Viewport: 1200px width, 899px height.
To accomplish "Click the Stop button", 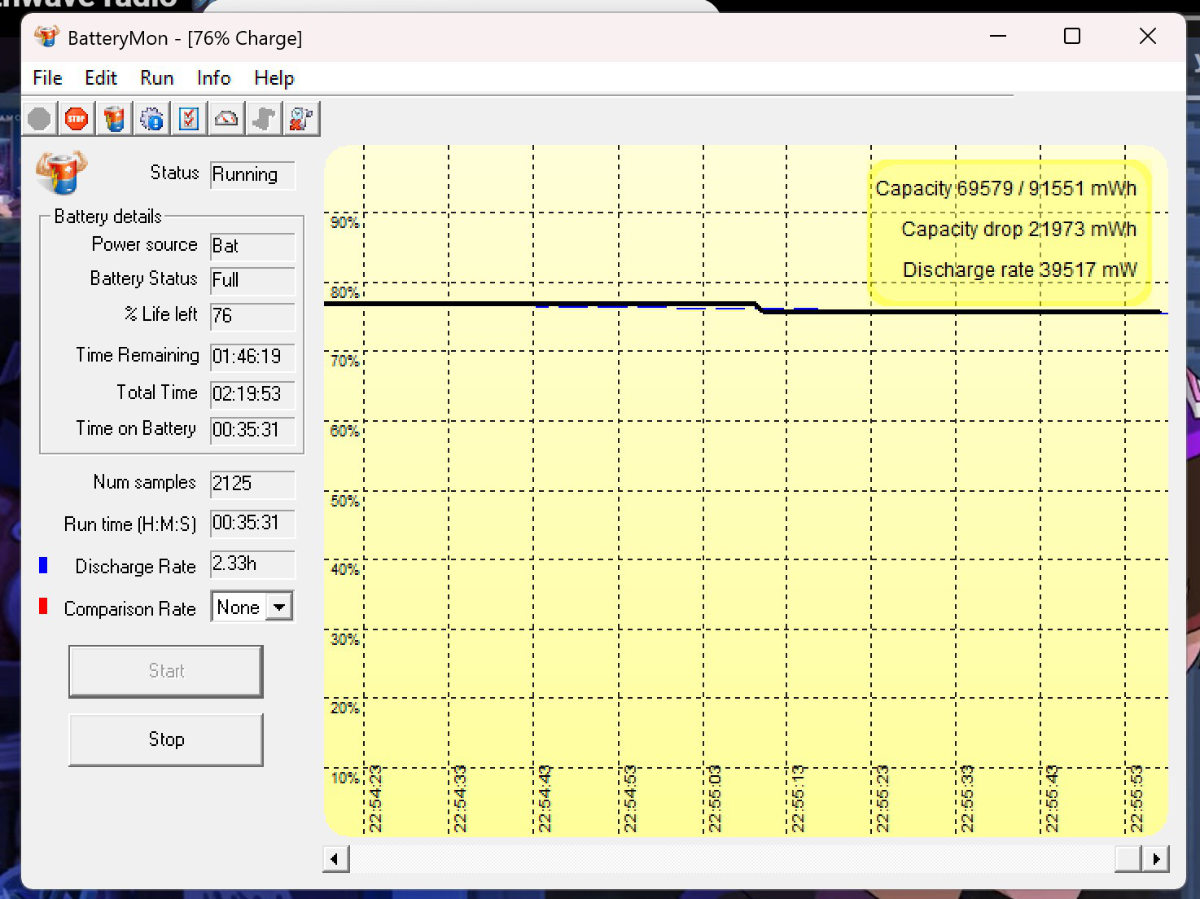I will 166,739.
